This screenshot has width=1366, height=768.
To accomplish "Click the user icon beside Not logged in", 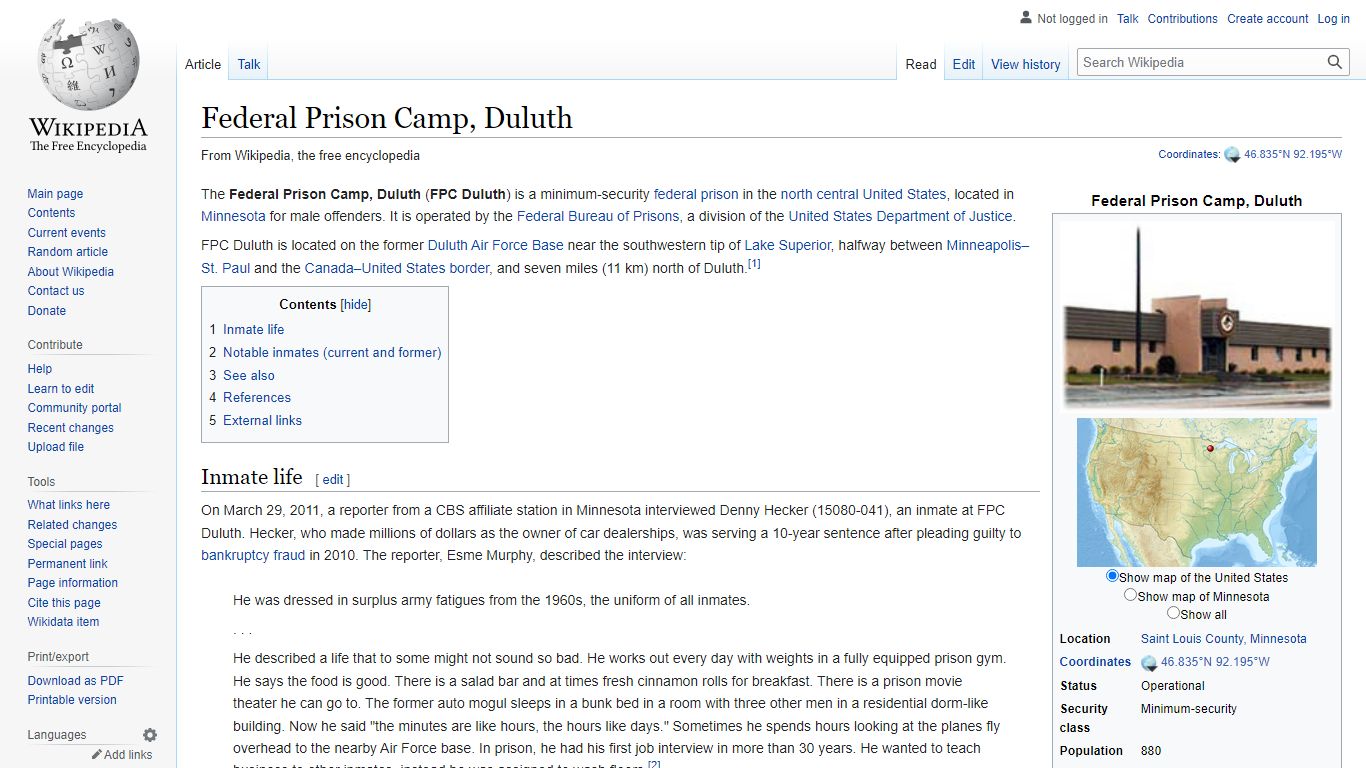I will [1025, 18].
